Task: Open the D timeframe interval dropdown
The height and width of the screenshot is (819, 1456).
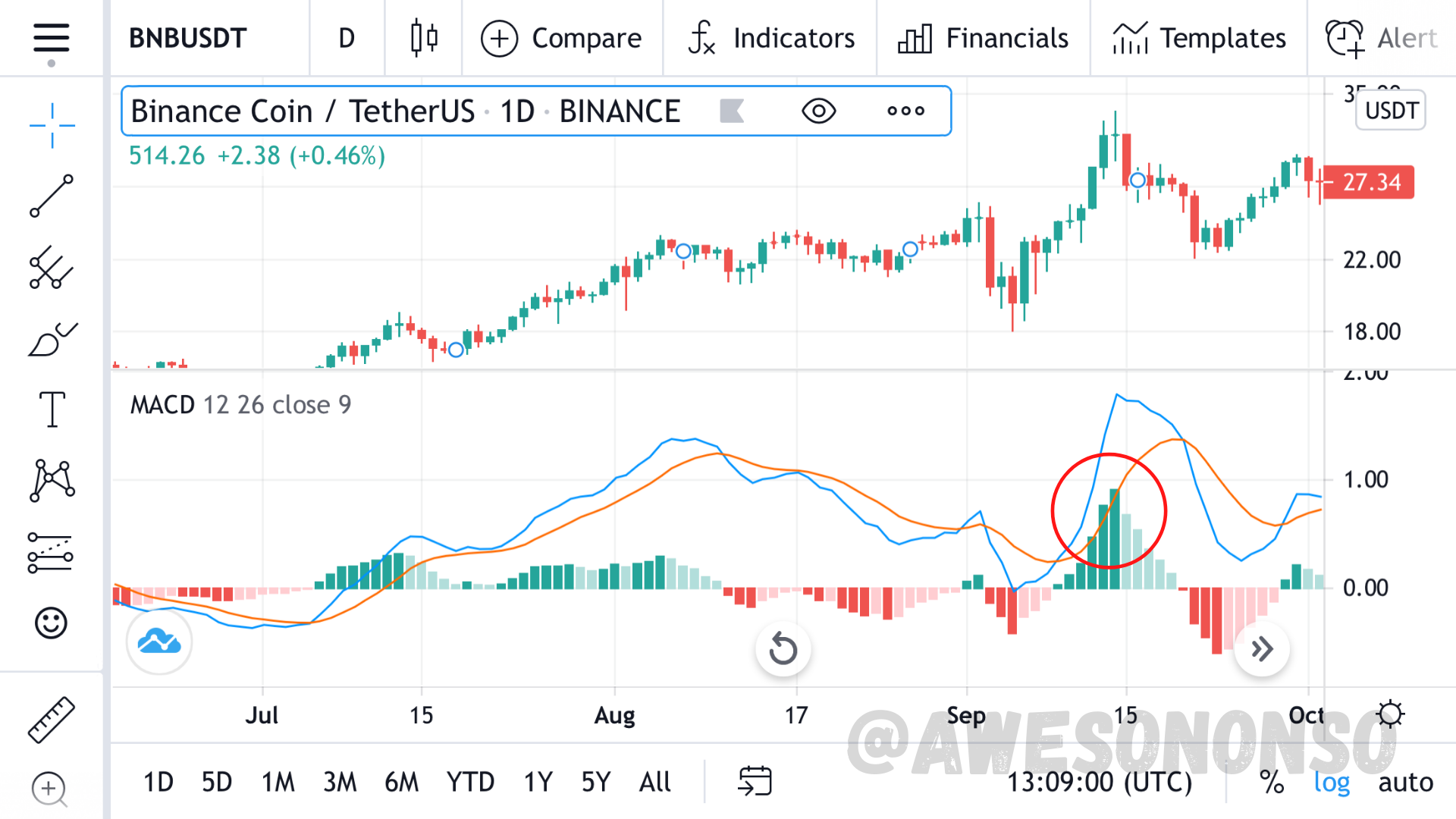Action: (347, 38)
